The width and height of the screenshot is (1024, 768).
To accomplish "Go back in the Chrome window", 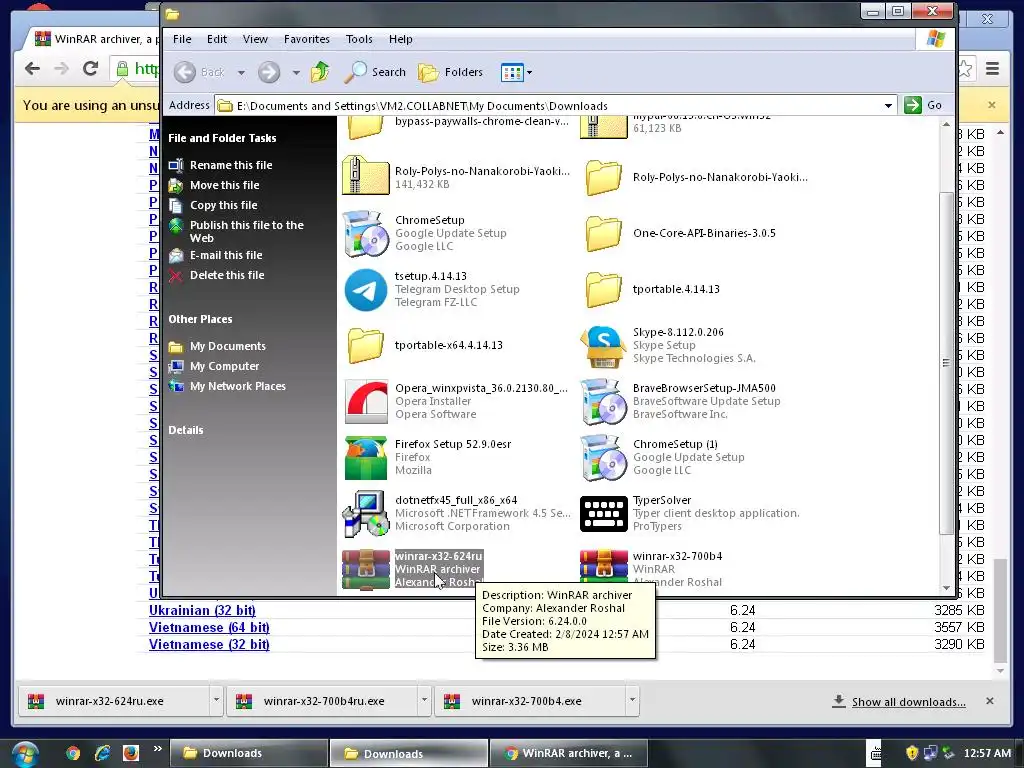I will (32, 68).
